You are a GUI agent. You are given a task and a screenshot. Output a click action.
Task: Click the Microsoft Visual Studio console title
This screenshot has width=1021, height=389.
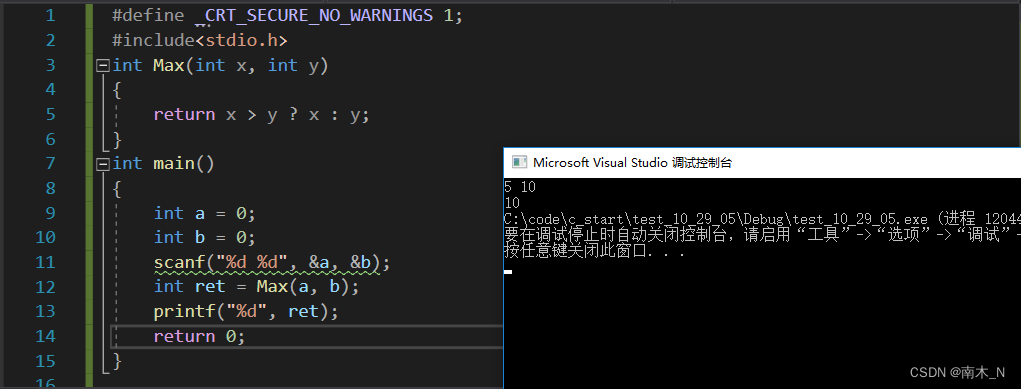632,163
